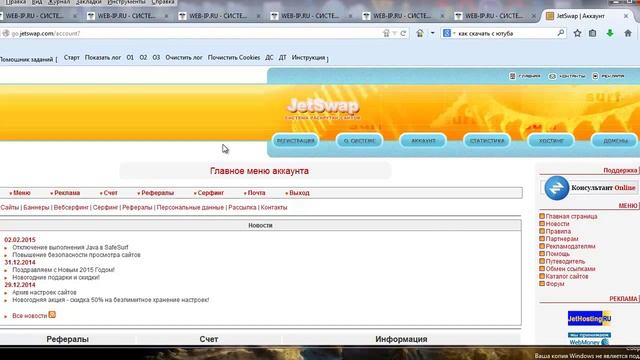Open Путеводитель in the side menu
Viewport: 640px width, 360px height.
(x=565, y=261)
